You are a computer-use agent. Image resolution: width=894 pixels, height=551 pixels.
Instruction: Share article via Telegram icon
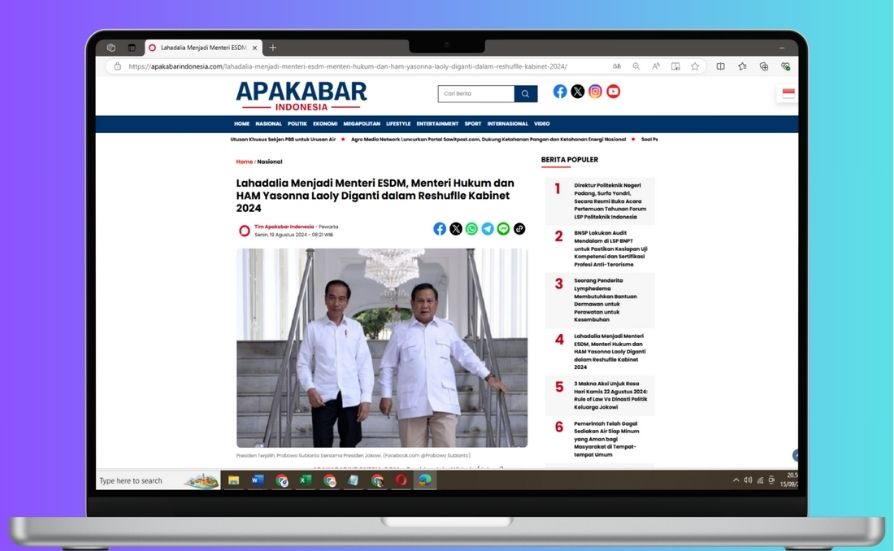[487, 229]
